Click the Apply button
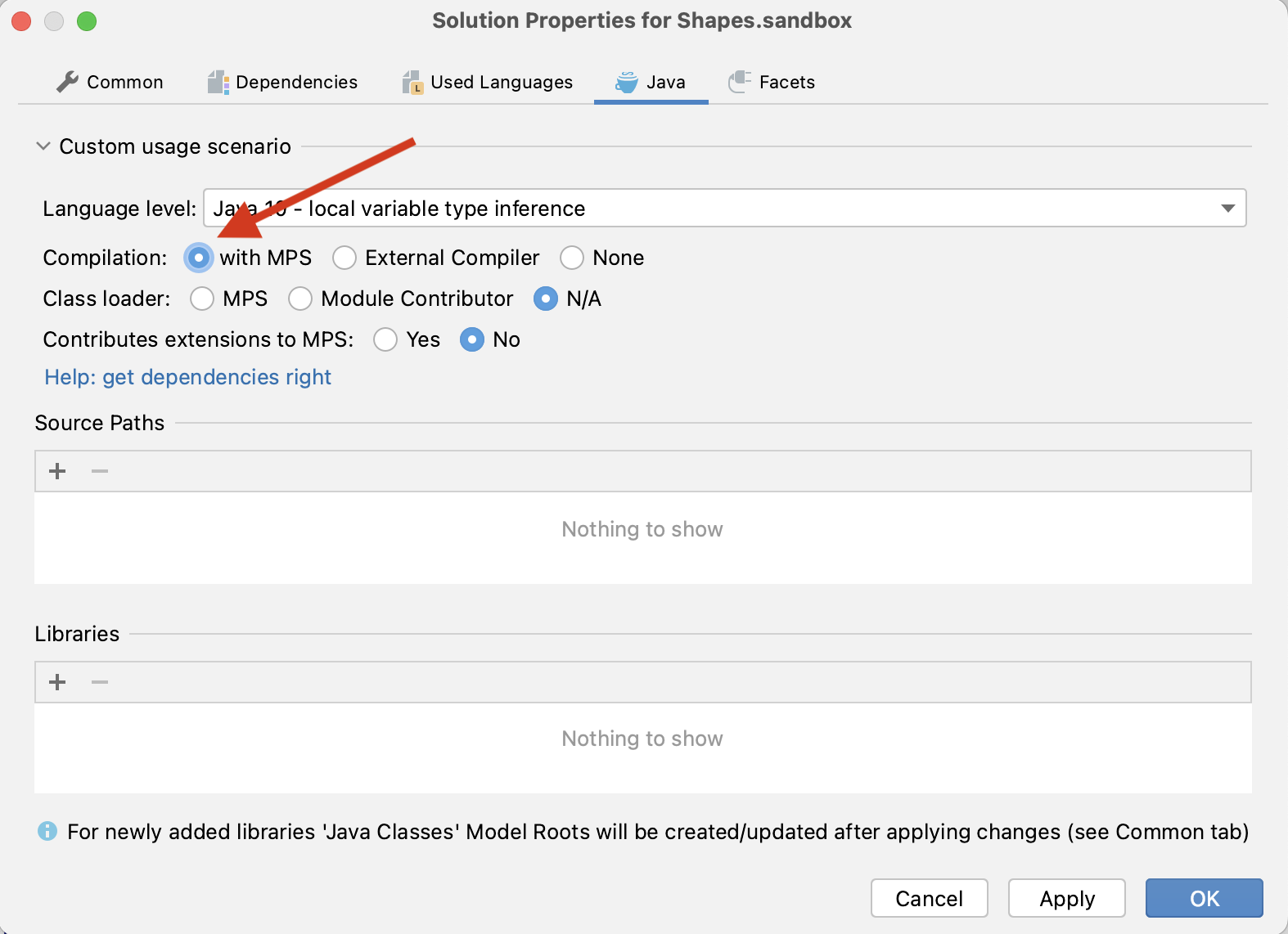The image size is (1288, 934). (x=1066, y=898)
